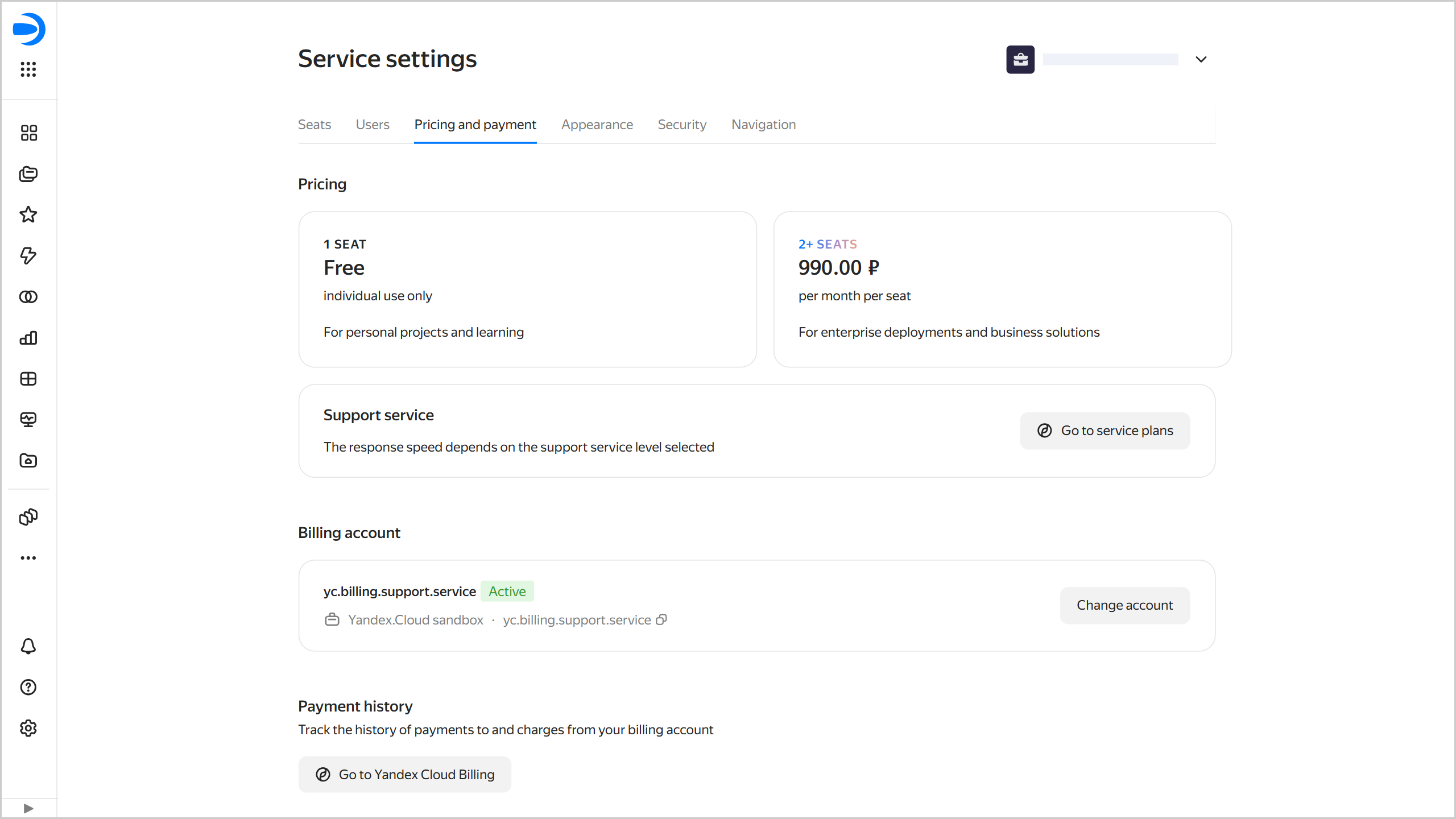Open the settings gear icon in sidebar
The width and height of the screenshot is (1456, 819).
28,728
